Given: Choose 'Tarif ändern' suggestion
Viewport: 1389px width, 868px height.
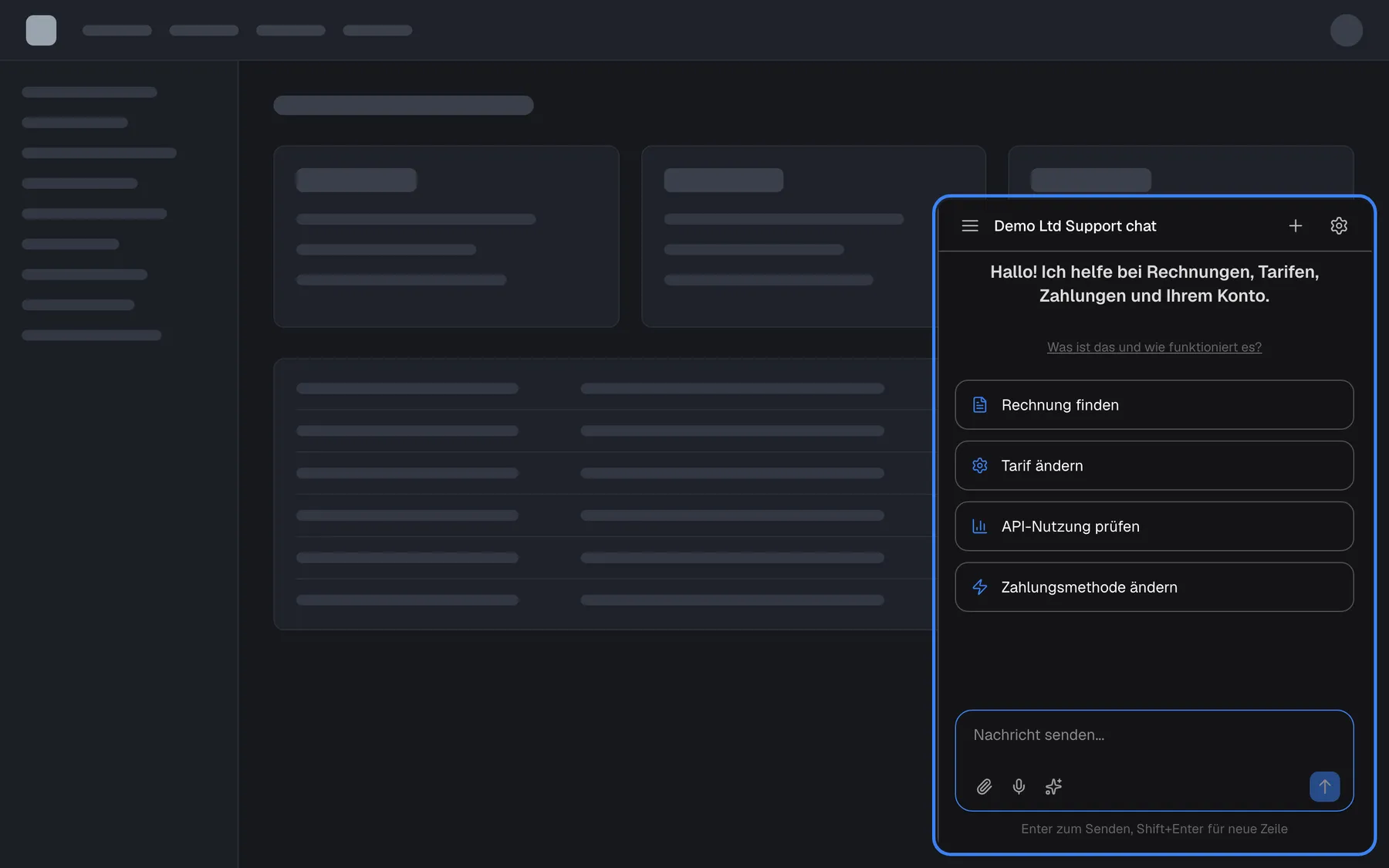Looking at the screenshot, I should (1154, 465).
